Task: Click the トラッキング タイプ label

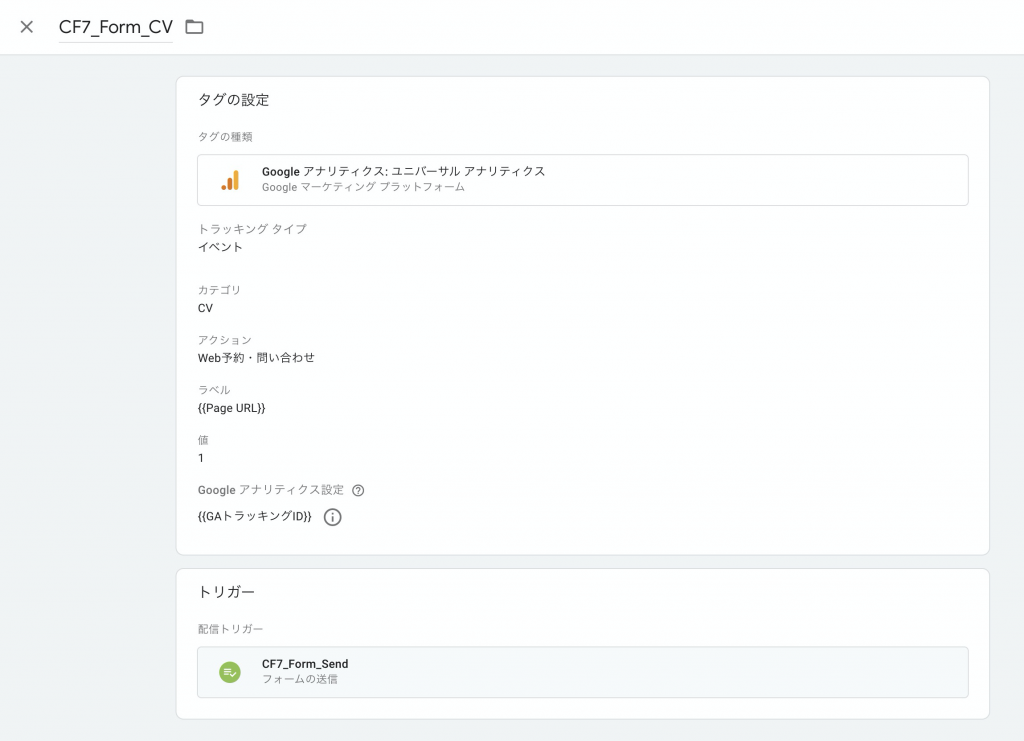Action: 252,229
